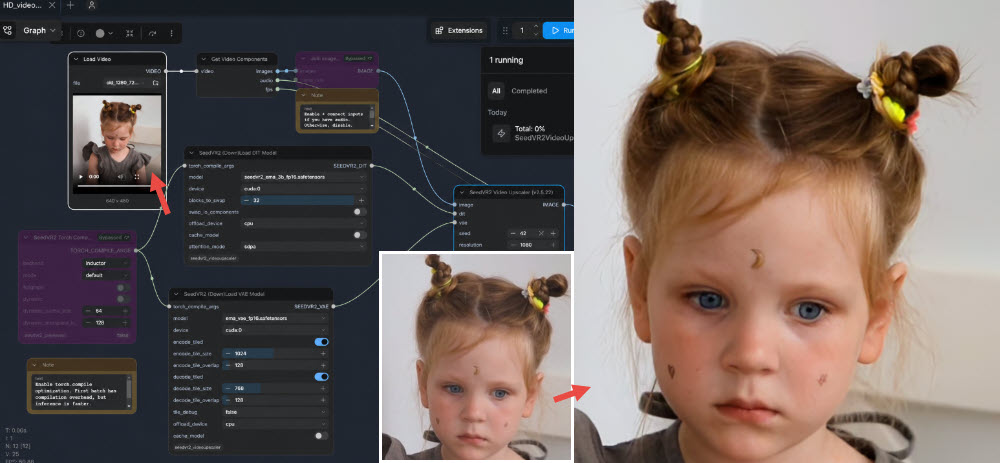Increase decode_tile_size with plus button

323,388
